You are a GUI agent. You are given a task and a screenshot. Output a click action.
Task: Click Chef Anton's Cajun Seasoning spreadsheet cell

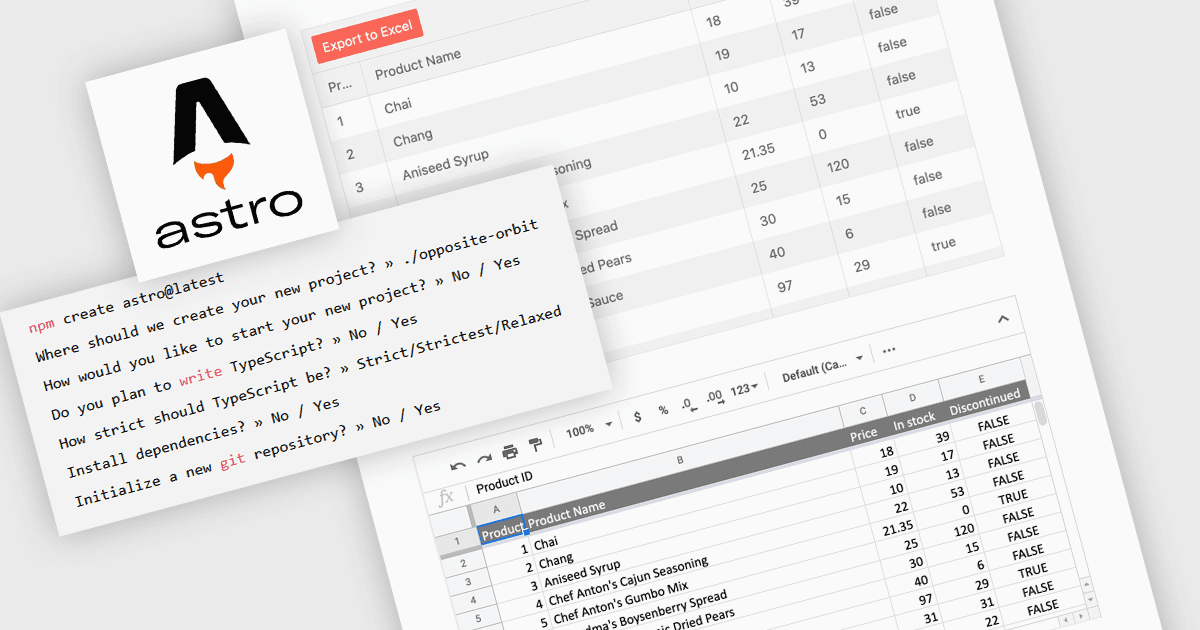point(628,583)
